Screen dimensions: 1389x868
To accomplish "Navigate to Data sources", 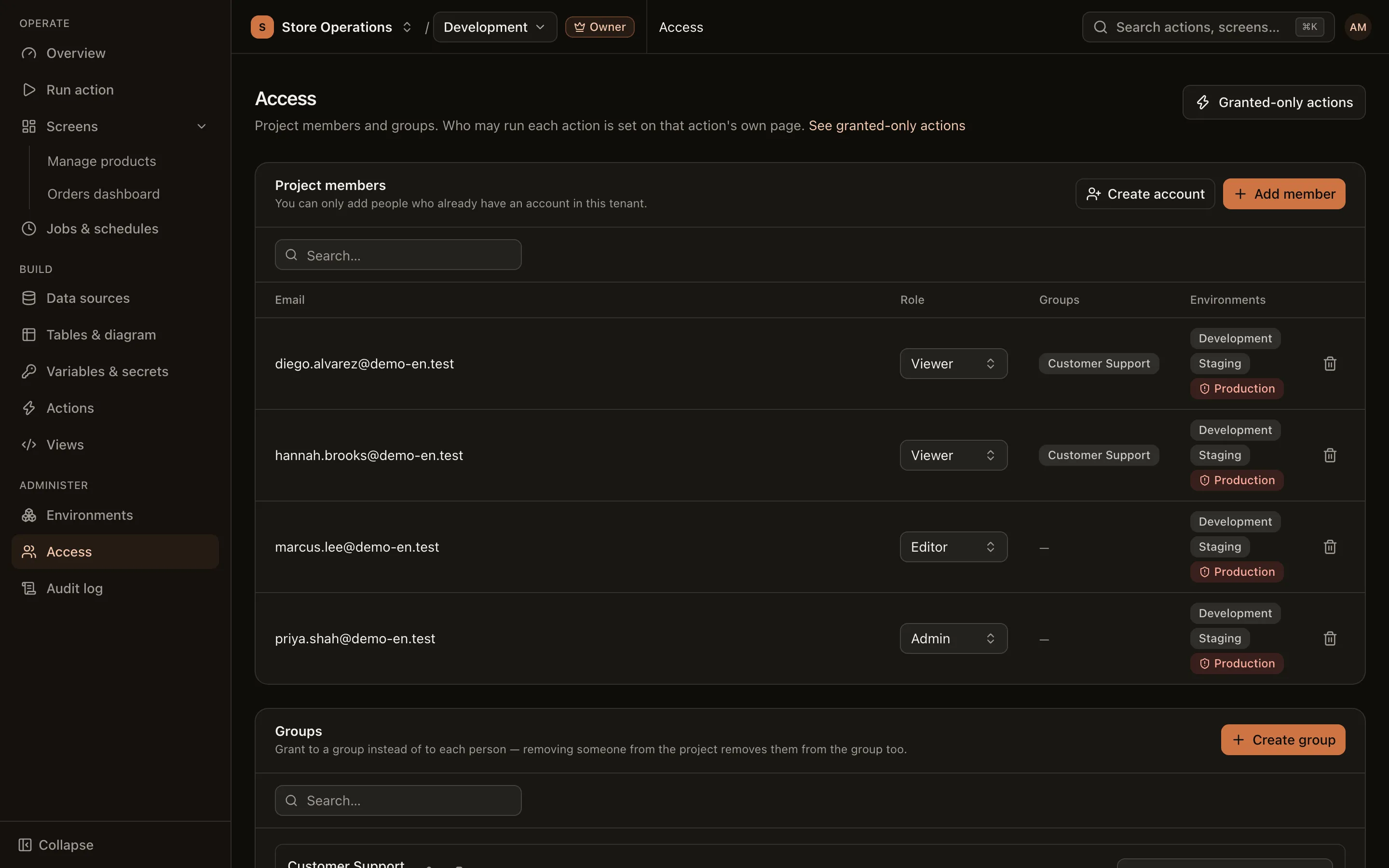I will tap(115, 298).
